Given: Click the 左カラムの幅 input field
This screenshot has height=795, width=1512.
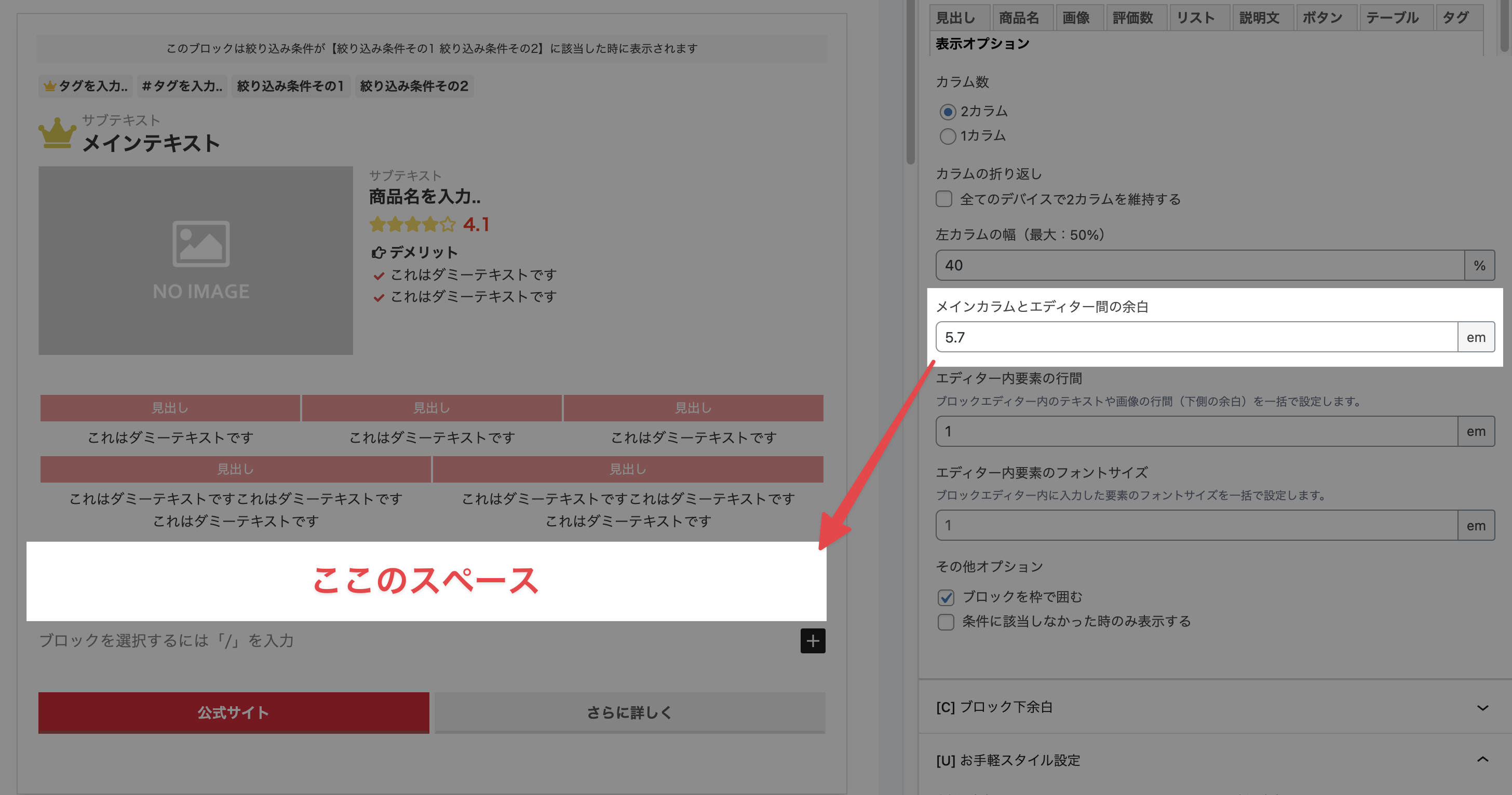Looking at the screenshot, I should pyautogui.click(x=1200, y=265).
